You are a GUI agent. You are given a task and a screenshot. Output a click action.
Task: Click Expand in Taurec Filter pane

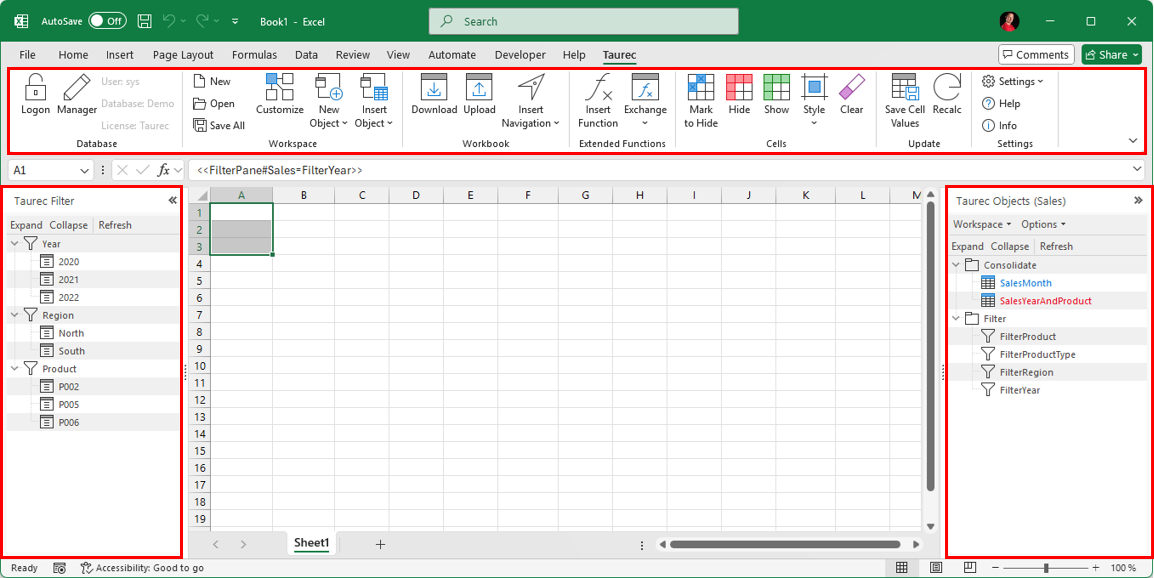tap(26, 225)
